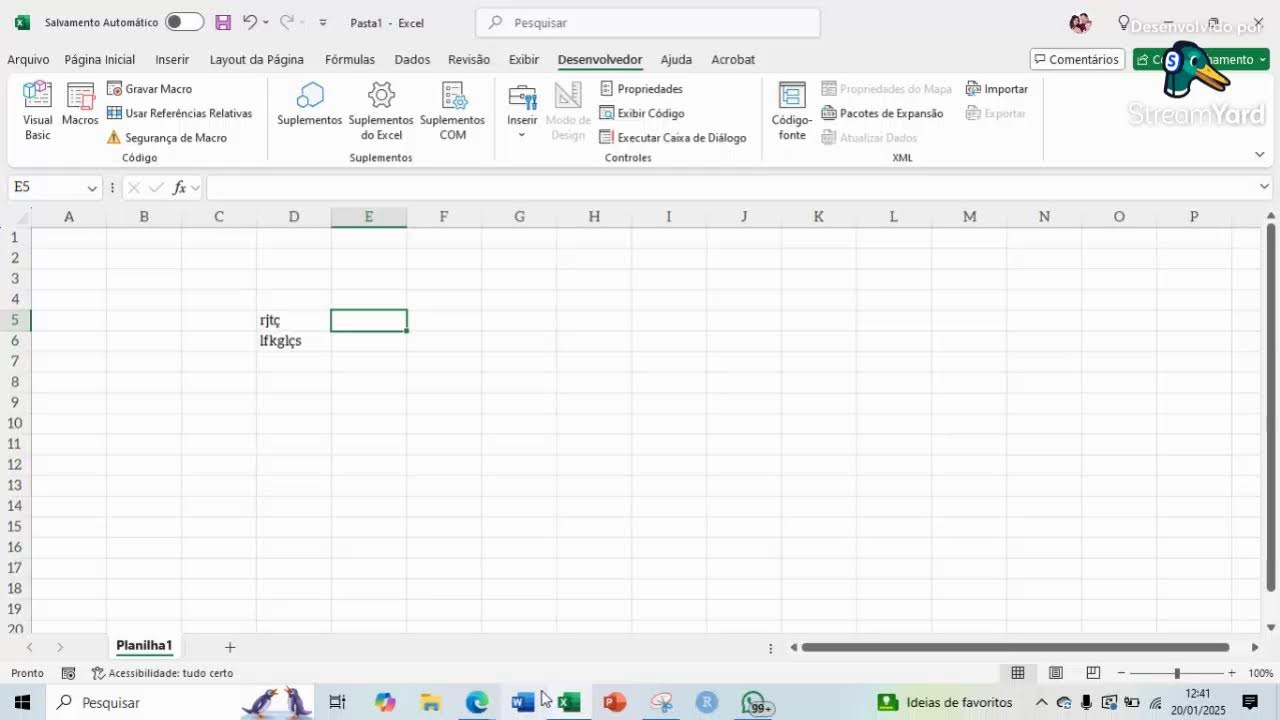1280x720 pixels.
Task: Switch to Página Inicial tab
Action: click(100, 59)
